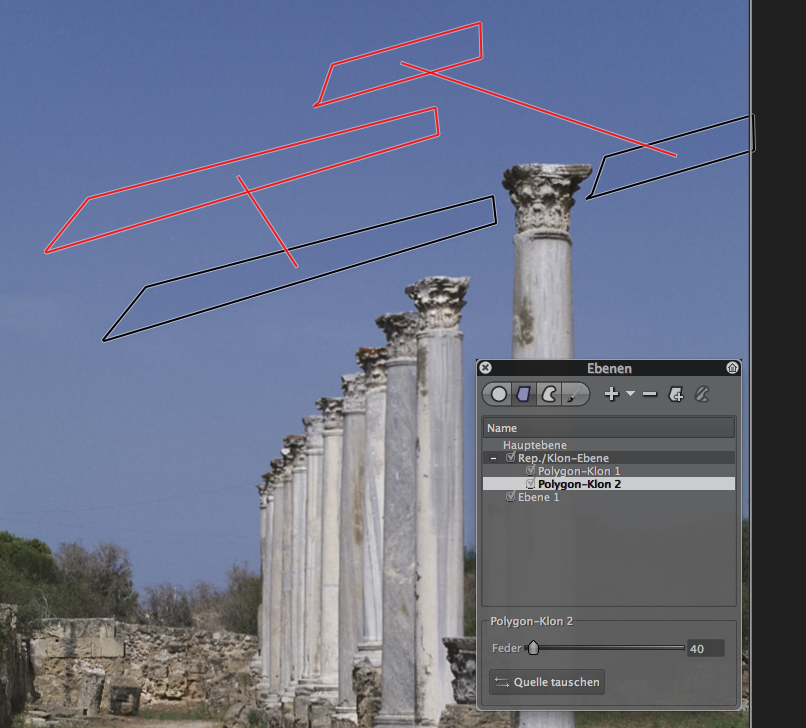The height and width of the screenshot is (728, 806).
Task: Select the brush tool in Ebenen
Action: pyautogui.click(x=572, y=395)
